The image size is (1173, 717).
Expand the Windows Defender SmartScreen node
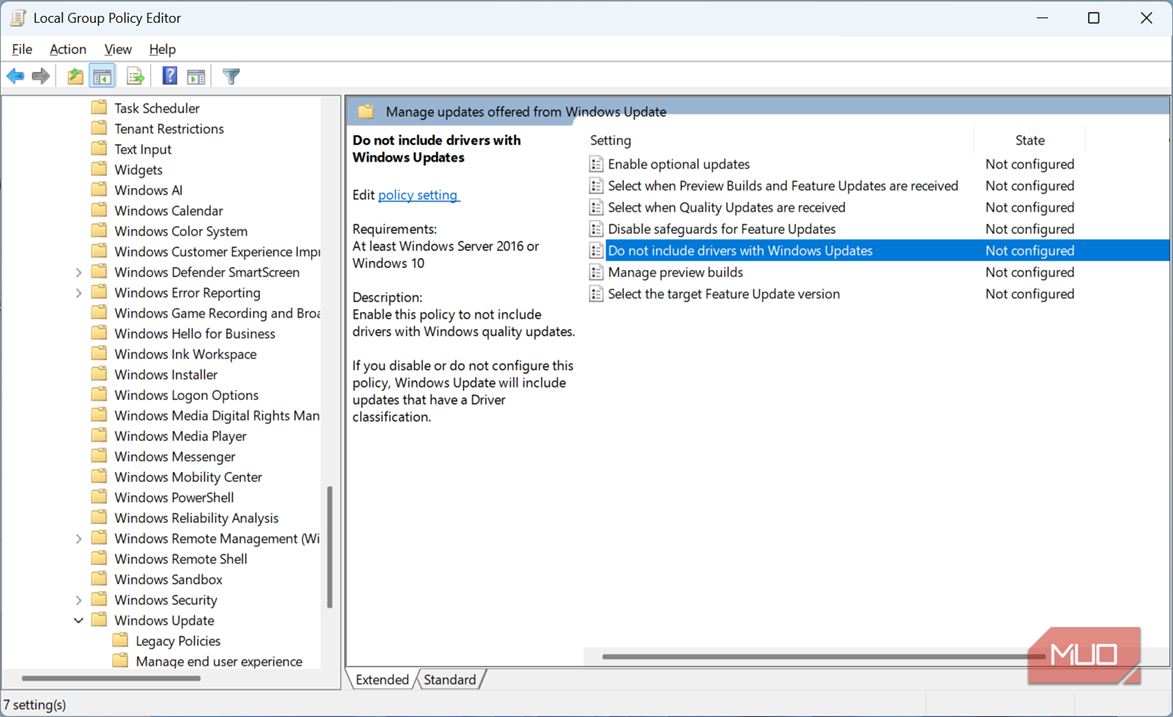79,272
